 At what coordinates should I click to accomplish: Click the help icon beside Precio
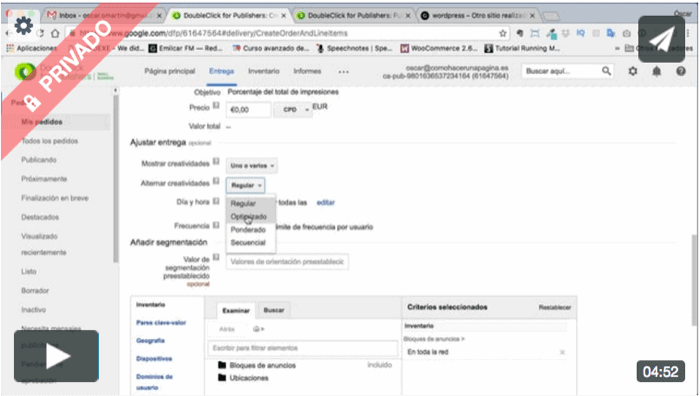pyautogui.click(x=216, y=105)
